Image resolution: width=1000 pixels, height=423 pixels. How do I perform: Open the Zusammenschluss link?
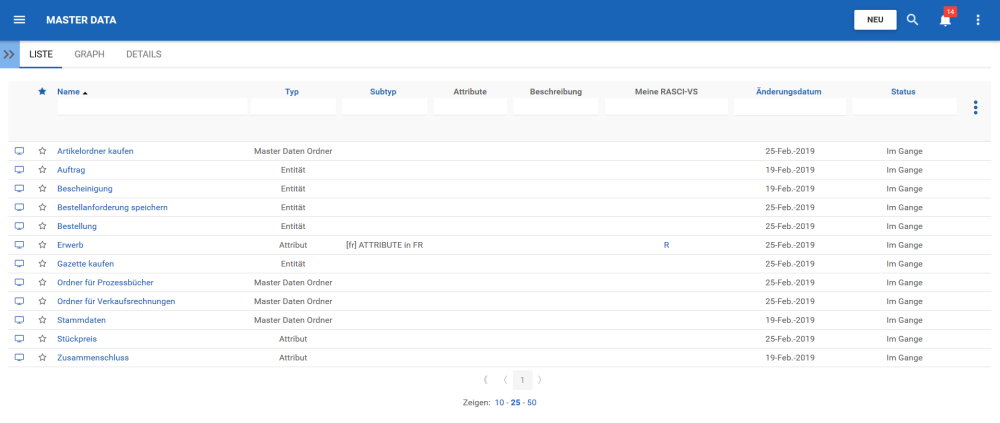click(93, 357)
